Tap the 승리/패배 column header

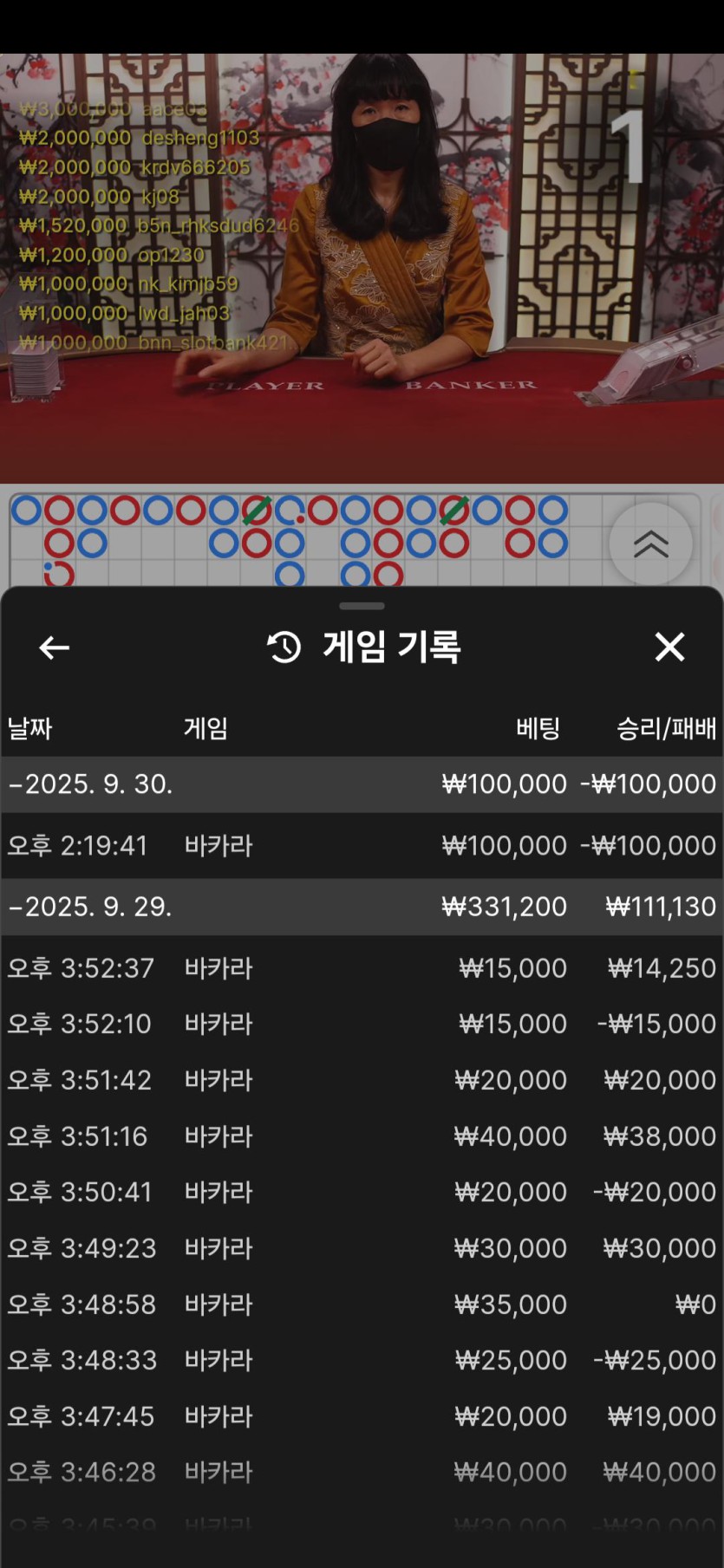point(666,728)
